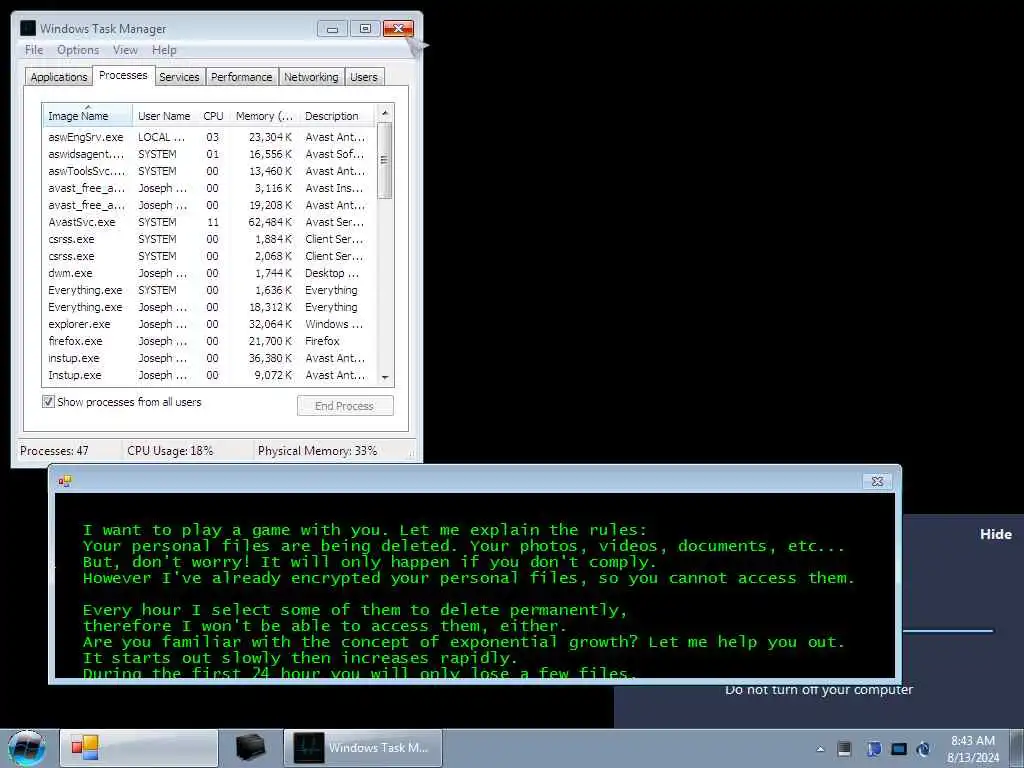This screenshot has height=768, width=1024.
Task: Show hidden tray icons arrow
Action: coord(820,749)
